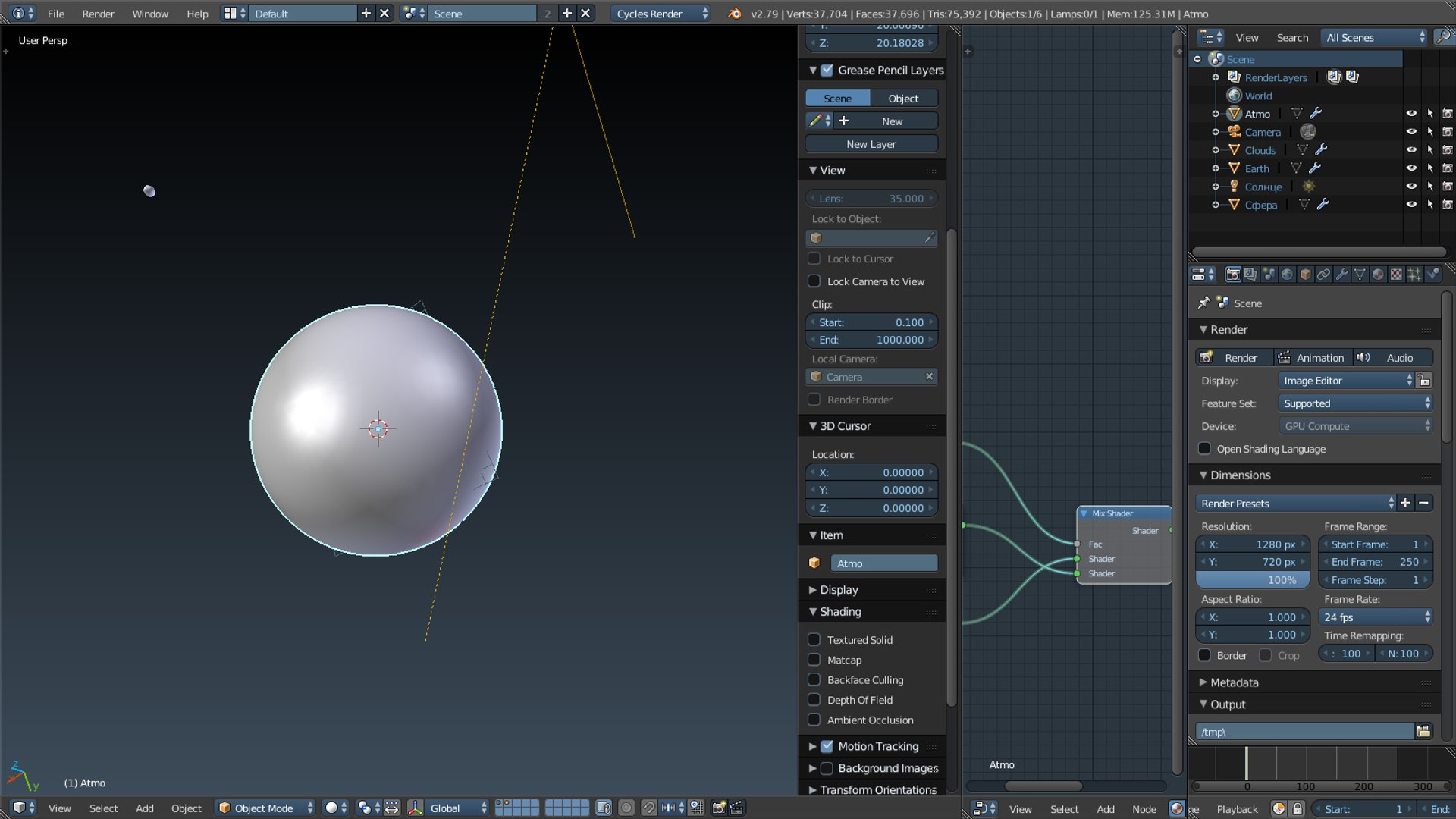
Task: Open the Window menu
Action: click(x=150, y=14)
